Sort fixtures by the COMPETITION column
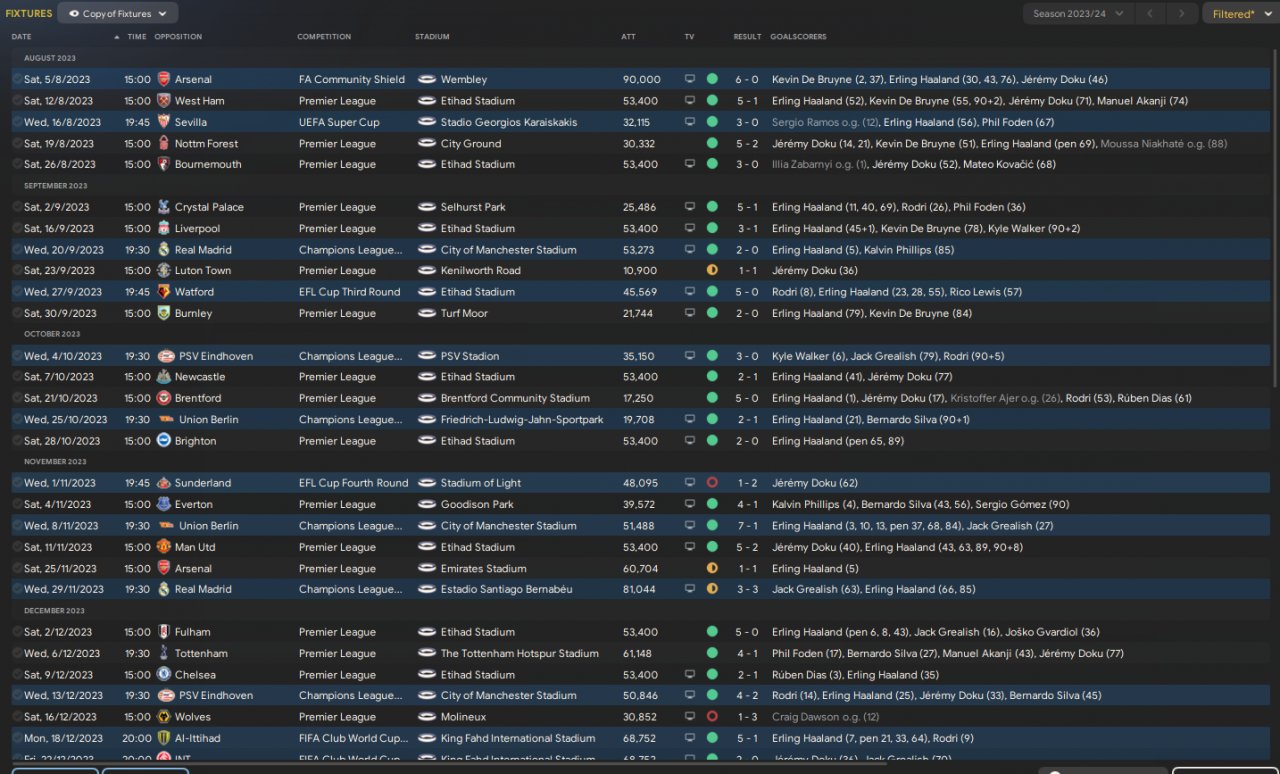 tap(324, 37)
